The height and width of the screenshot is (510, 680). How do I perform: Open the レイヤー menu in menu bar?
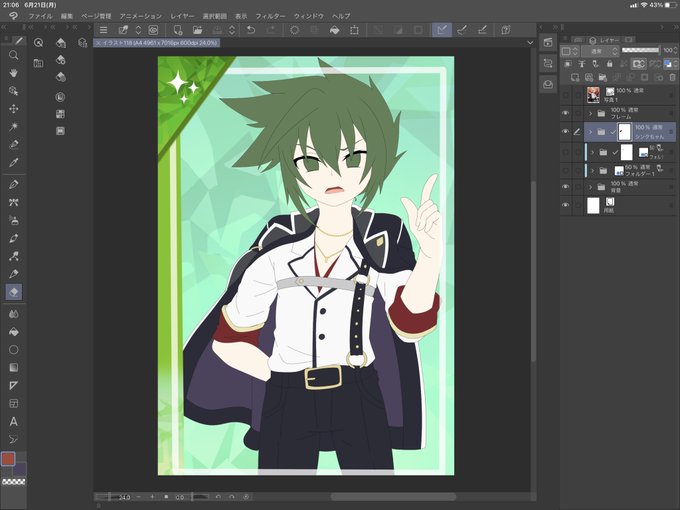182,16
